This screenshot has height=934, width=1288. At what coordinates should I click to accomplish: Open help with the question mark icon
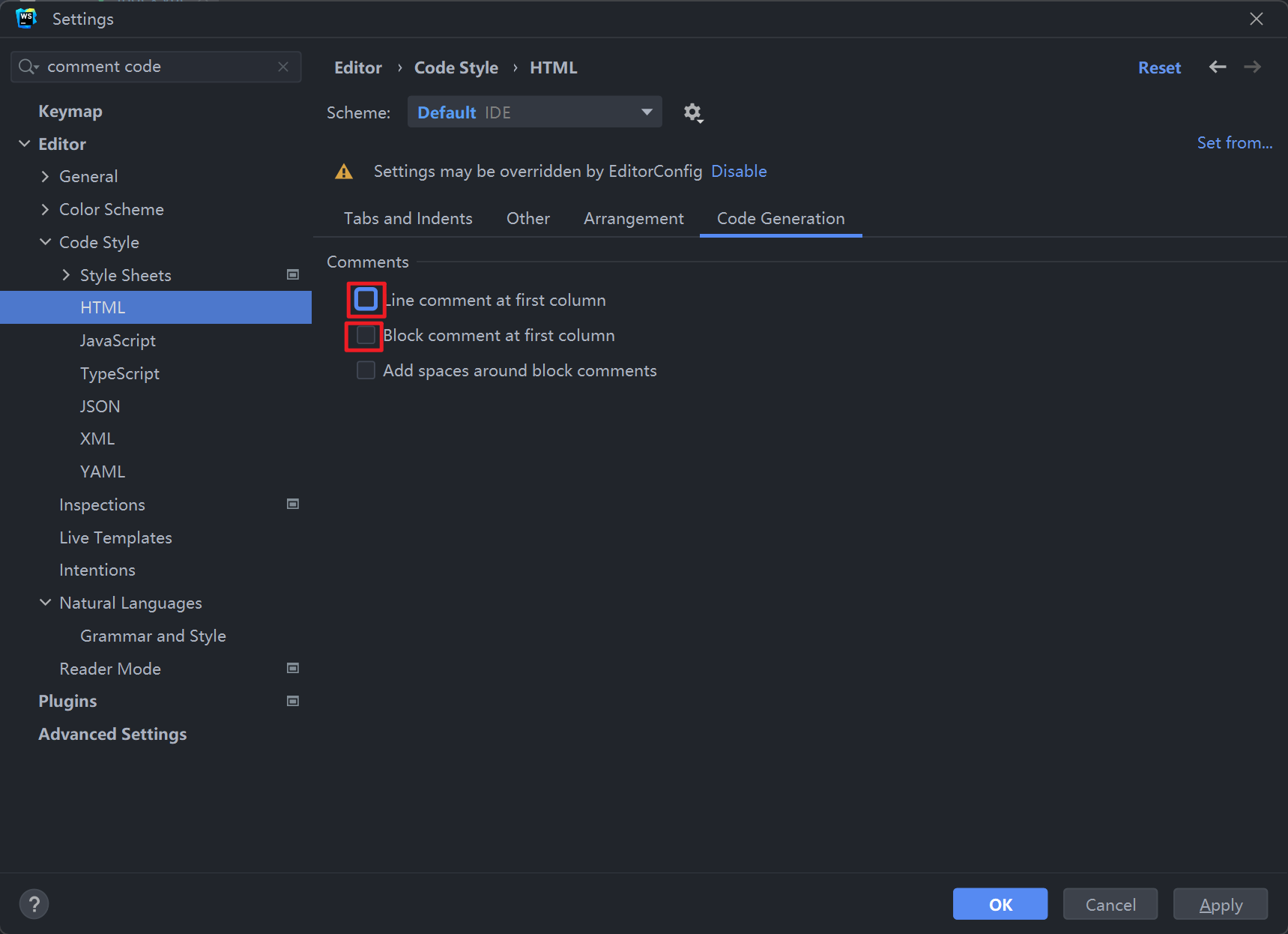point(34,904)
